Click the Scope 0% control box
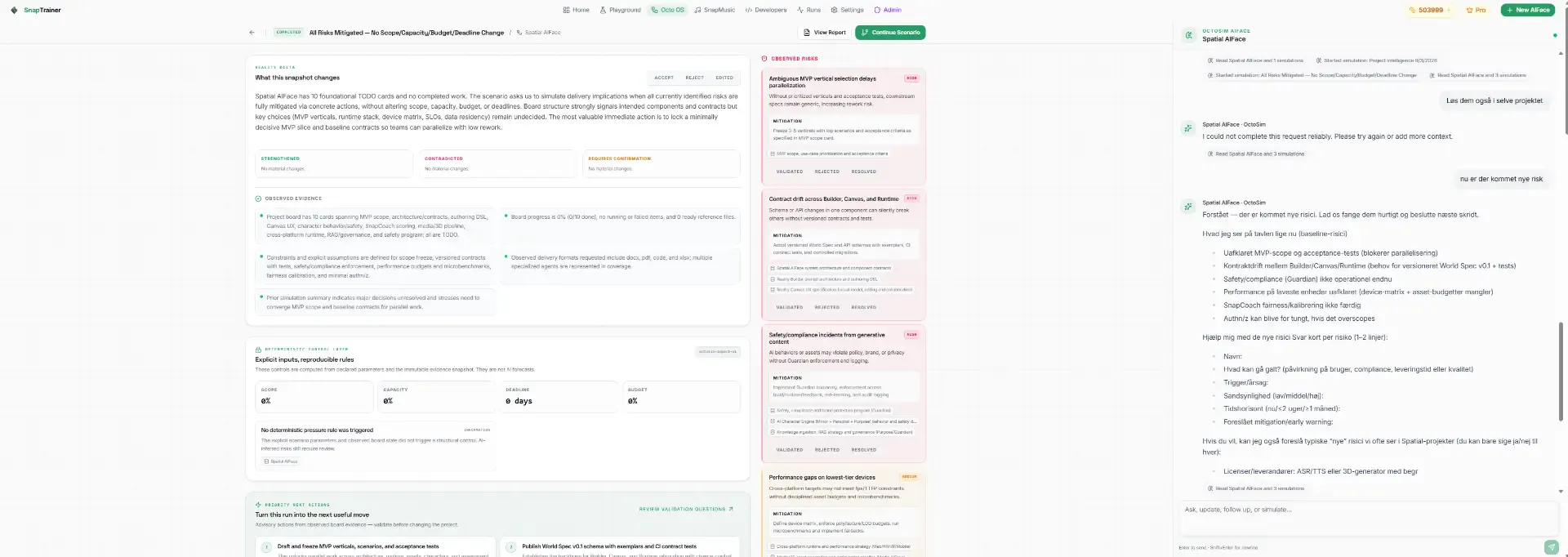1568x557 pixels. click(x=314, y=397)
